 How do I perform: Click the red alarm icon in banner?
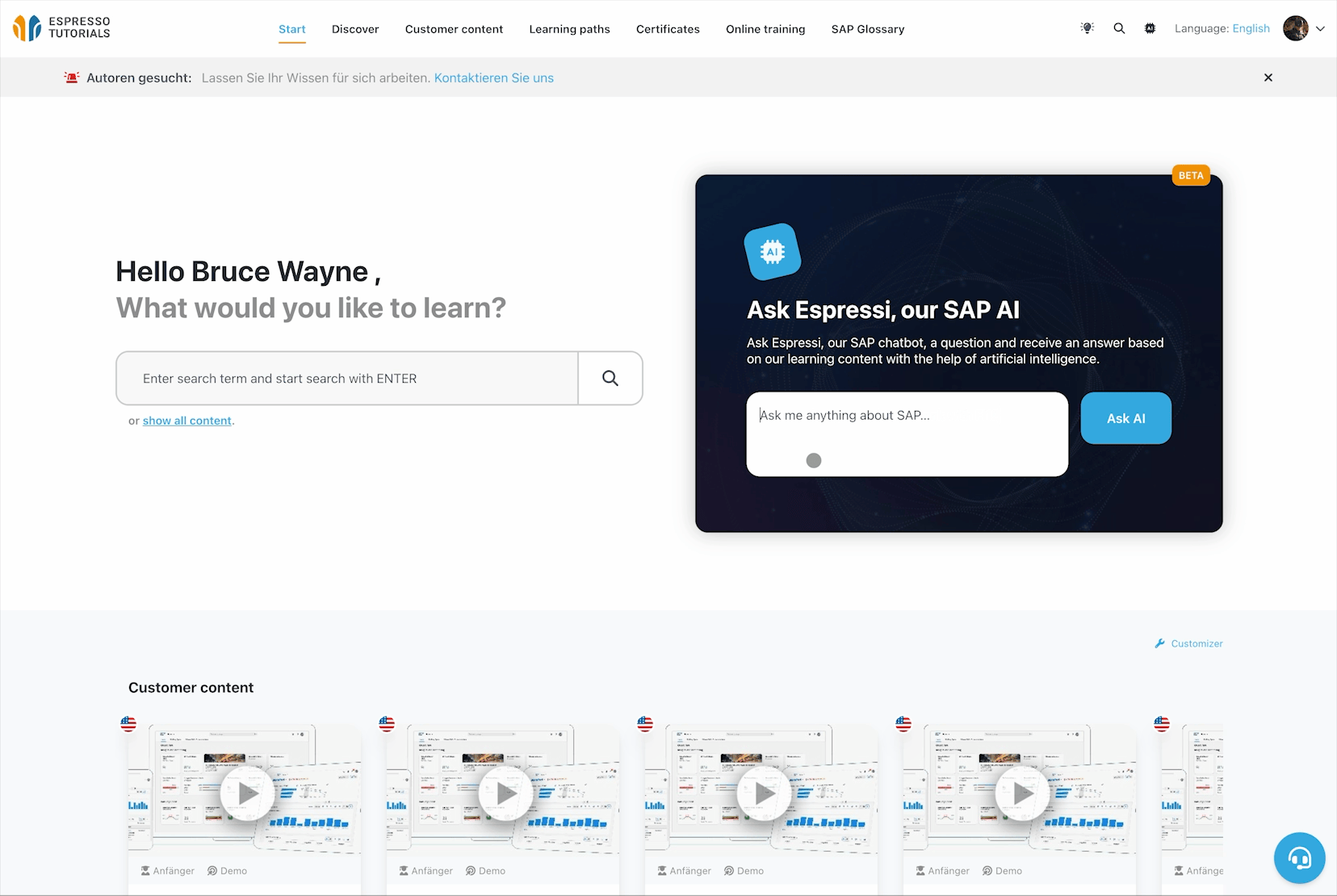pyautogui.click(x=72, y=77)
